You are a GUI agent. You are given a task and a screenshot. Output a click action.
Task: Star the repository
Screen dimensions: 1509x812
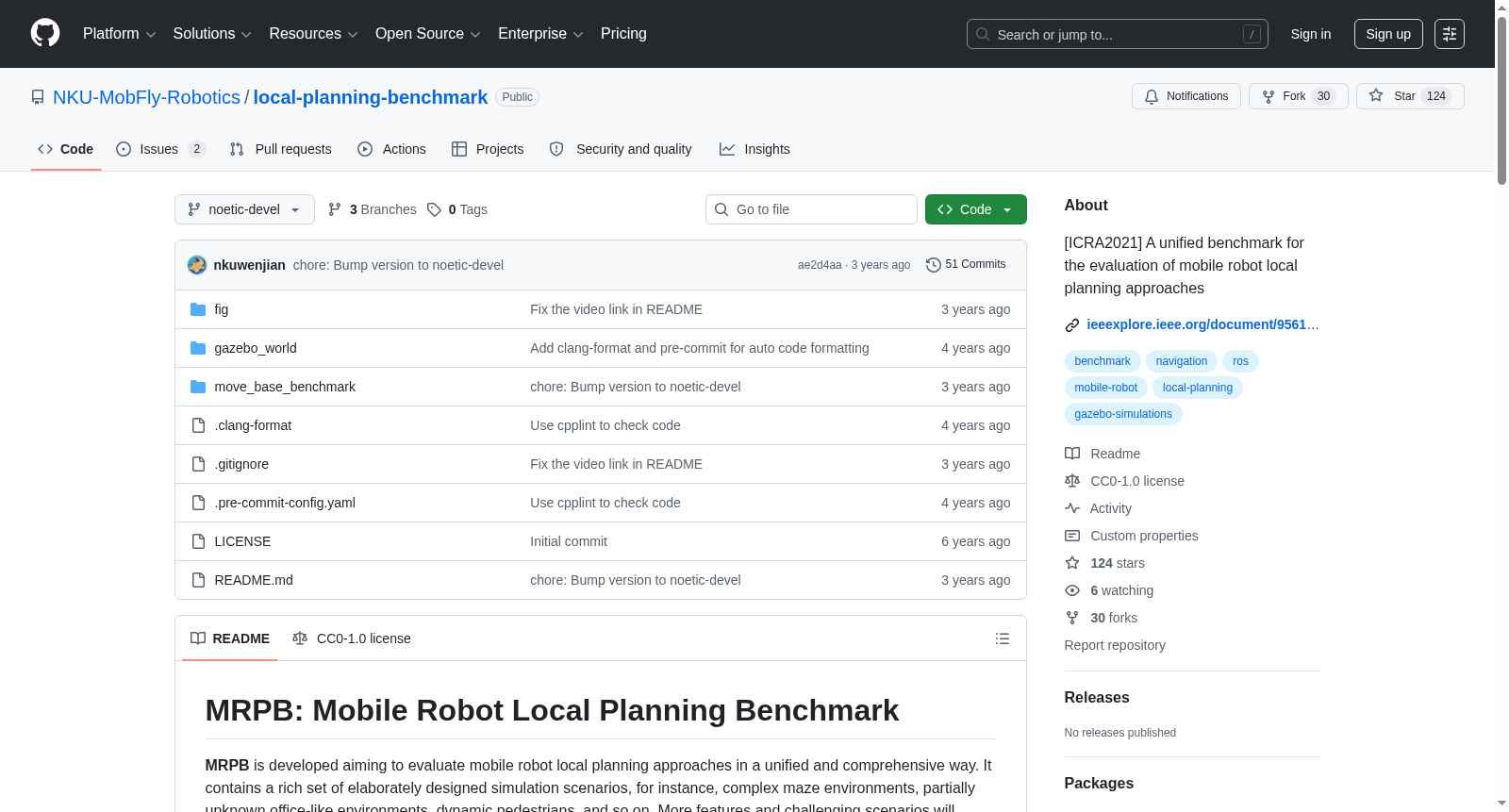1410,96
